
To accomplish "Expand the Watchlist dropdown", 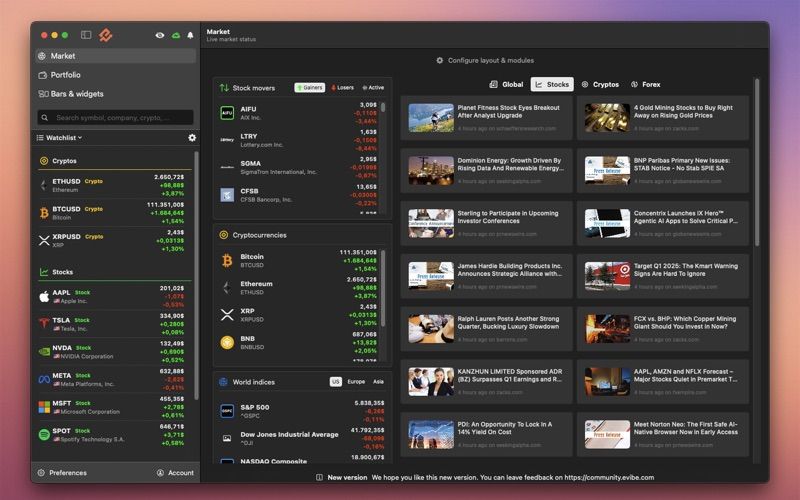I will click(59, 138).
